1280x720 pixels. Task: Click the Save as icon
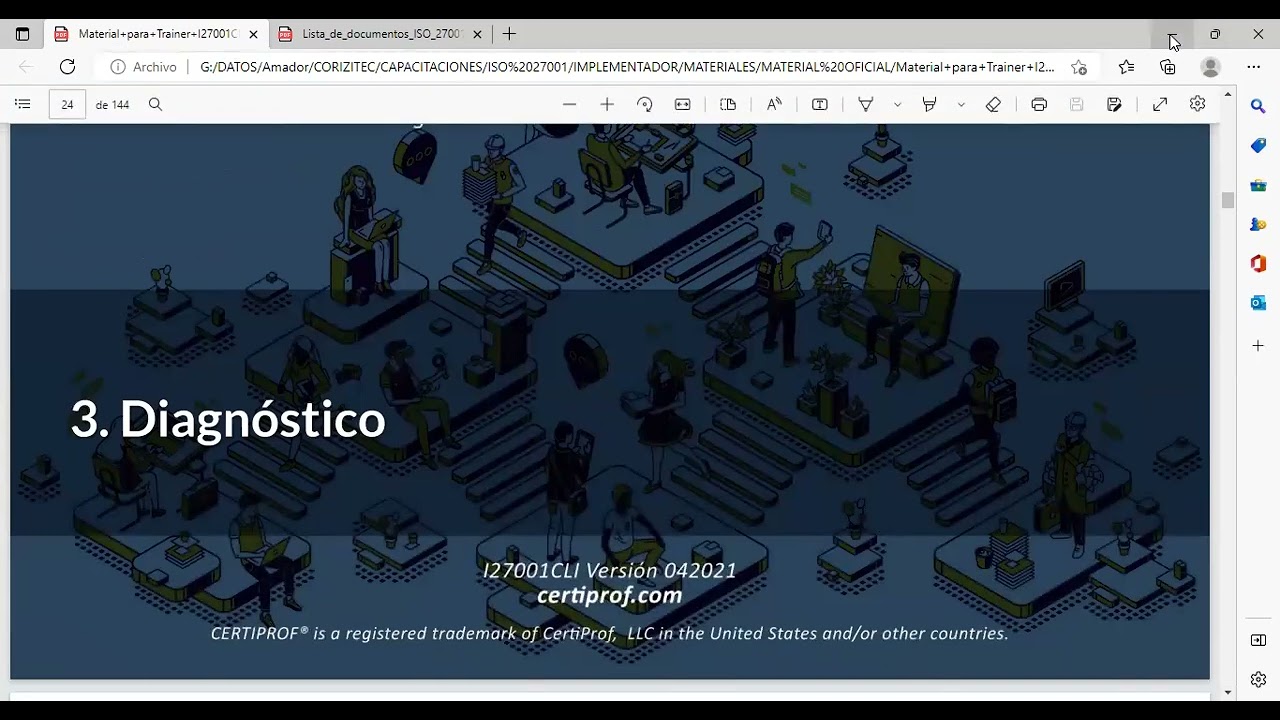point(1114,104)
